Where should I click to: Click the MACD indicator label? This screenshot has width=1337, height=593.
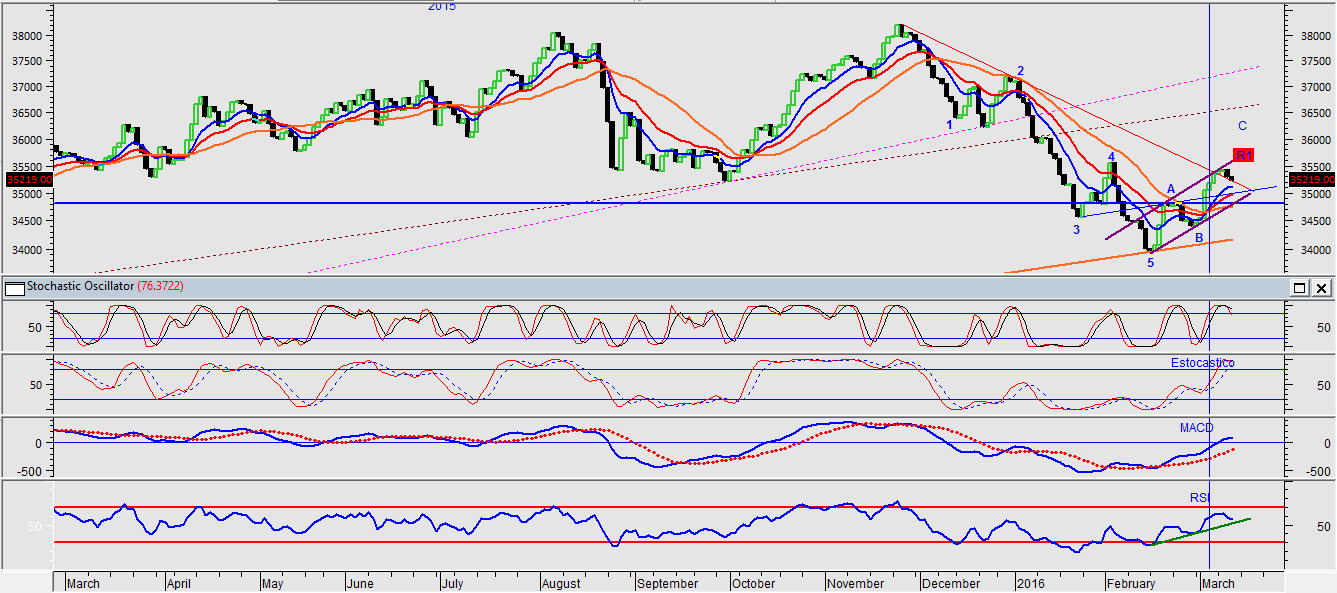(1195, 428)
